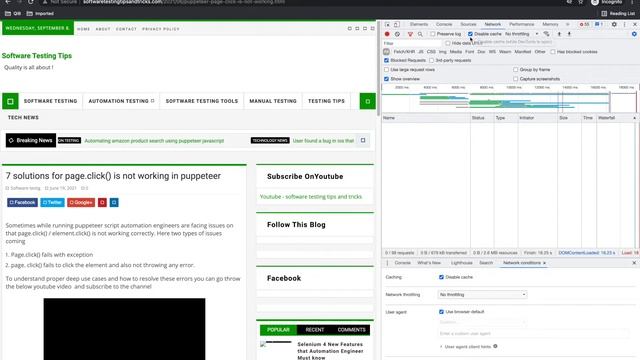Click green square menu icon left of Software Testing
The image size is (640, 360).
10,101
